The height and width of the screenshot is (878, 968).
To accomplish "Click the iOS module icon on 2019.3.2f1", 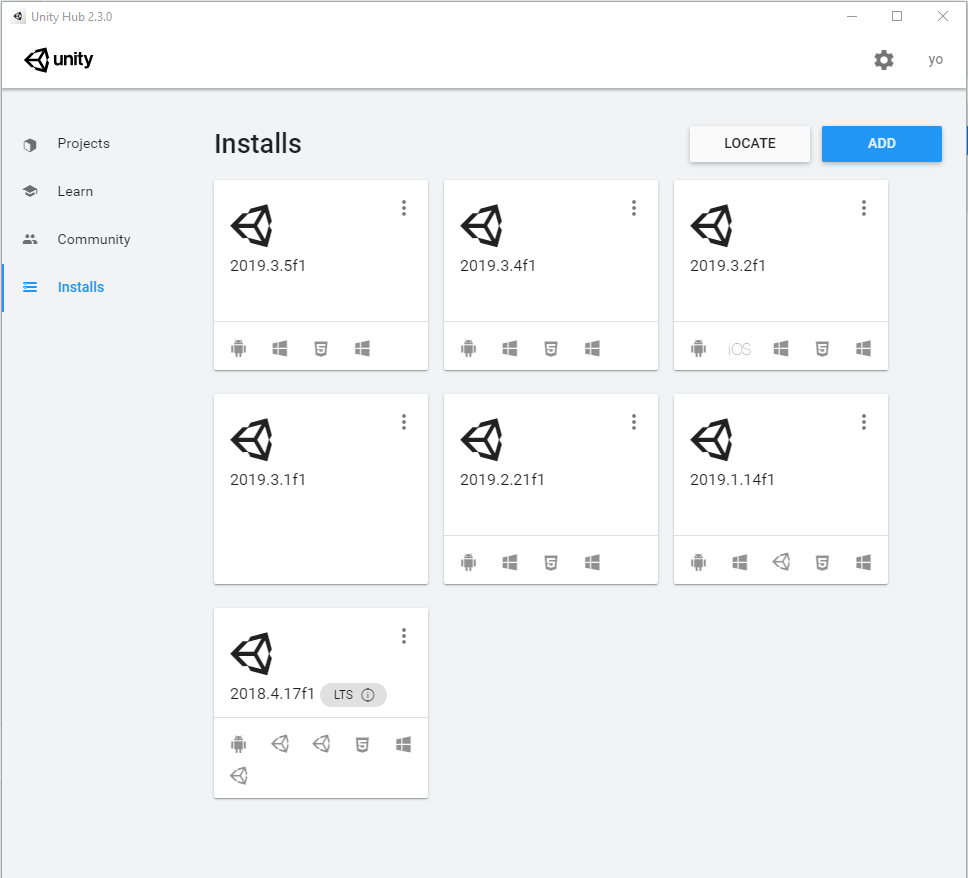I will 740,349.
